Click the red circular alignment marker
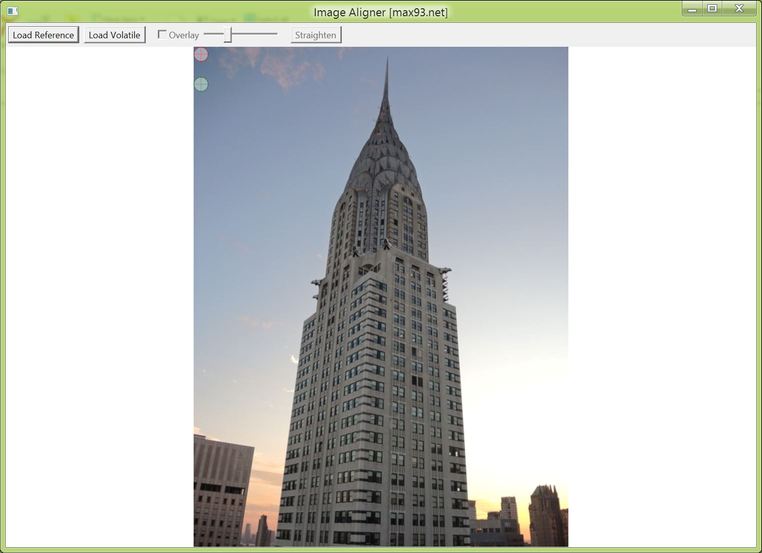762x553 pixels. 201,54
